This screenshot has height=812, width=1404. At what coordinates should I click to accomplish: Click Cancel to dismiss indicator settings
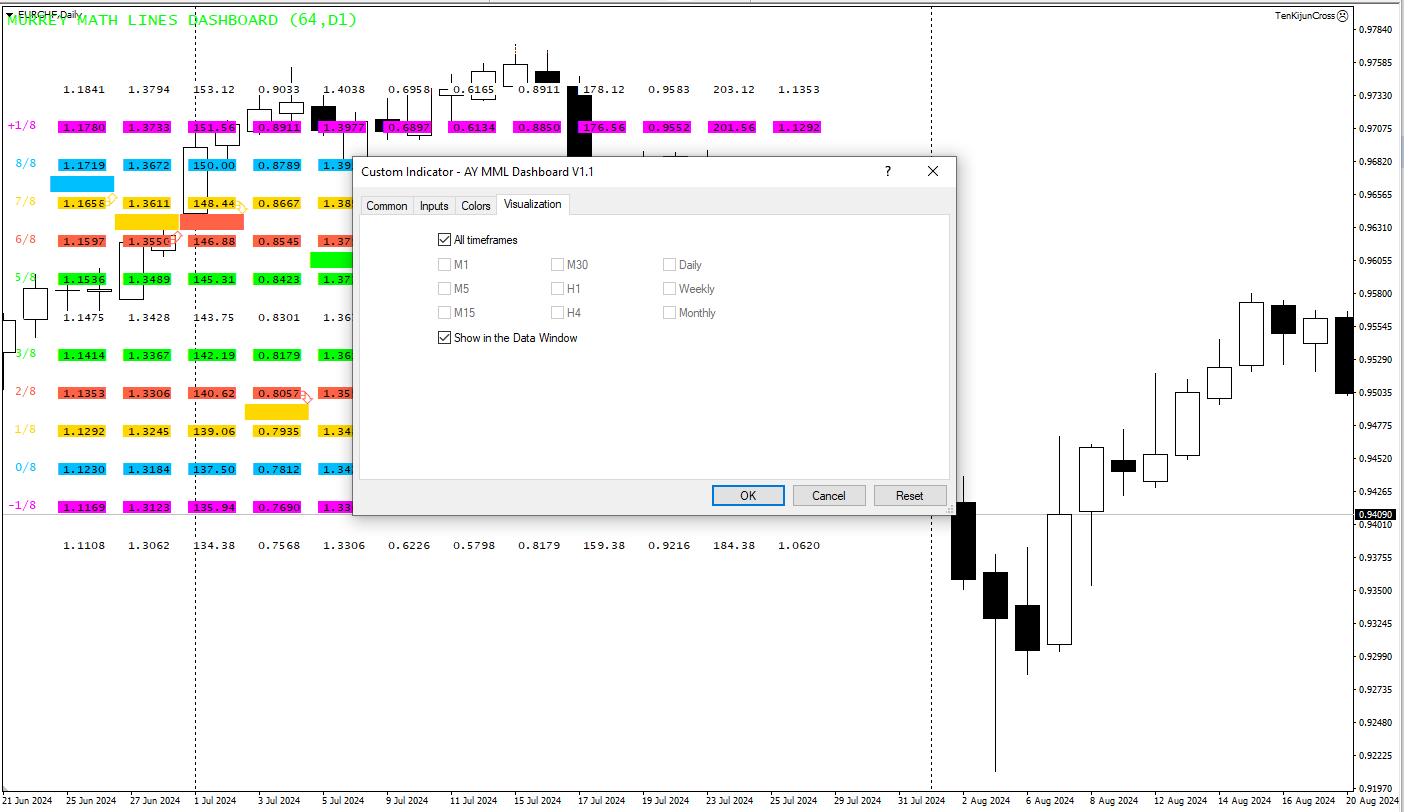829,495
